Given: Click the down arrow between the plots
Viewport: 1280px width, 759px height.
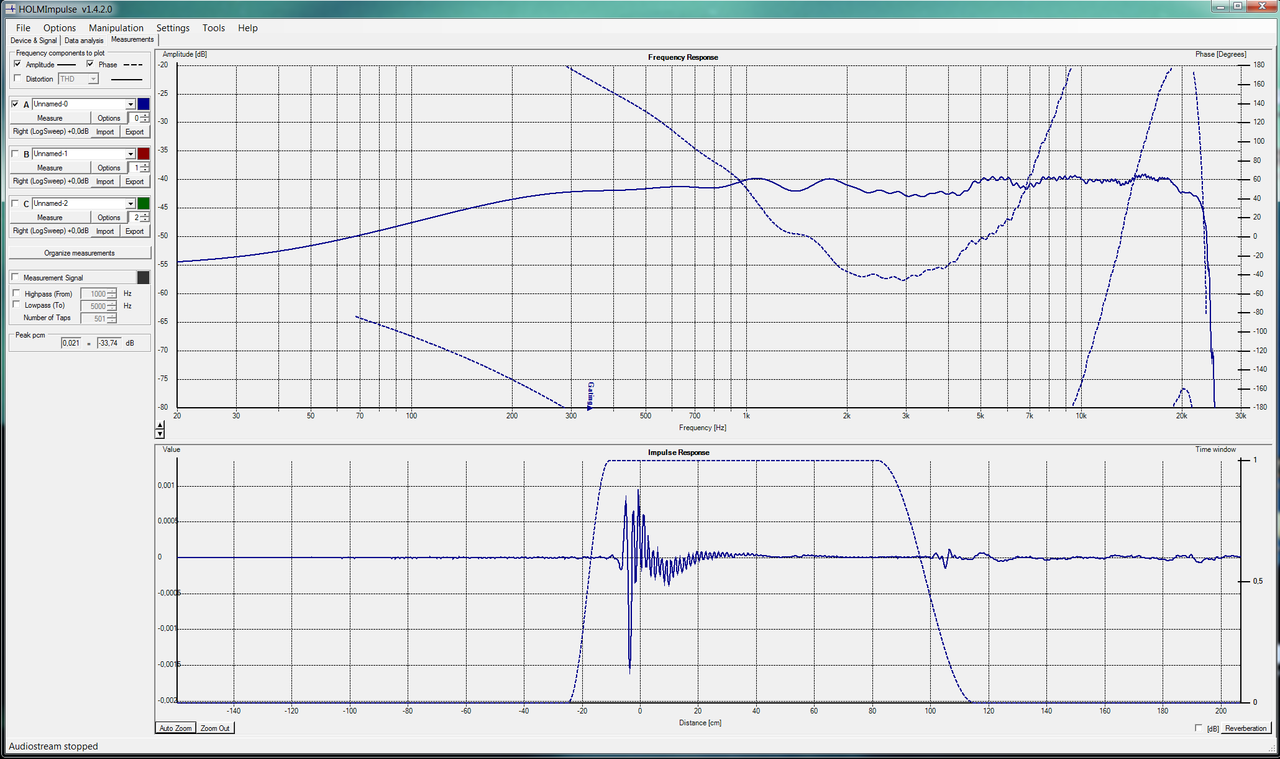Looking at the screenshot, I should point(159,435).
